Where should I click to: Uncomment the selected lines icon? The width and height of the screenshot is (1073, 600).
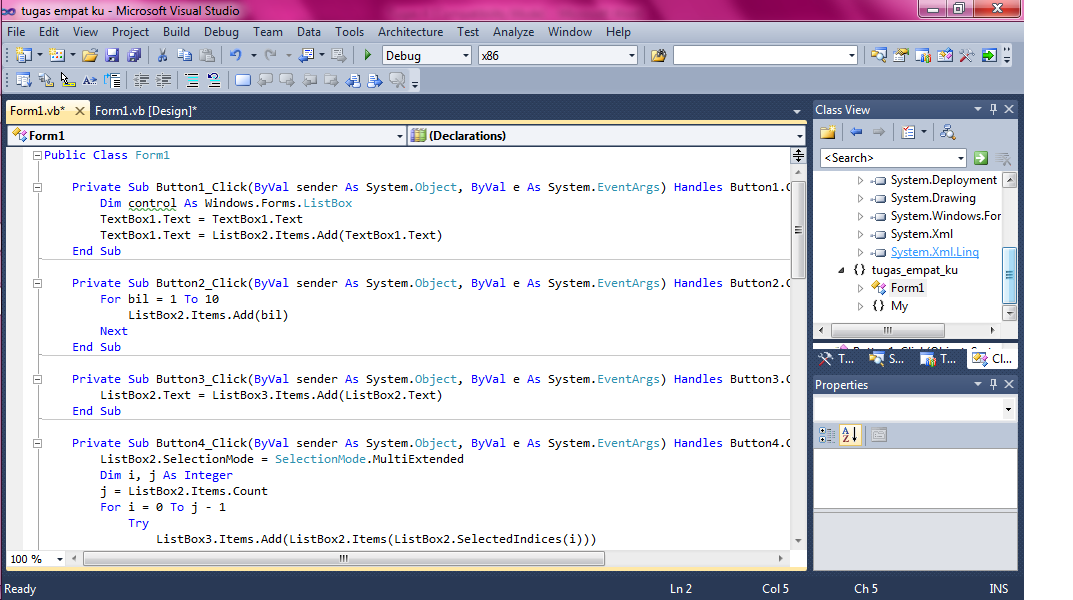click(214, 80)
